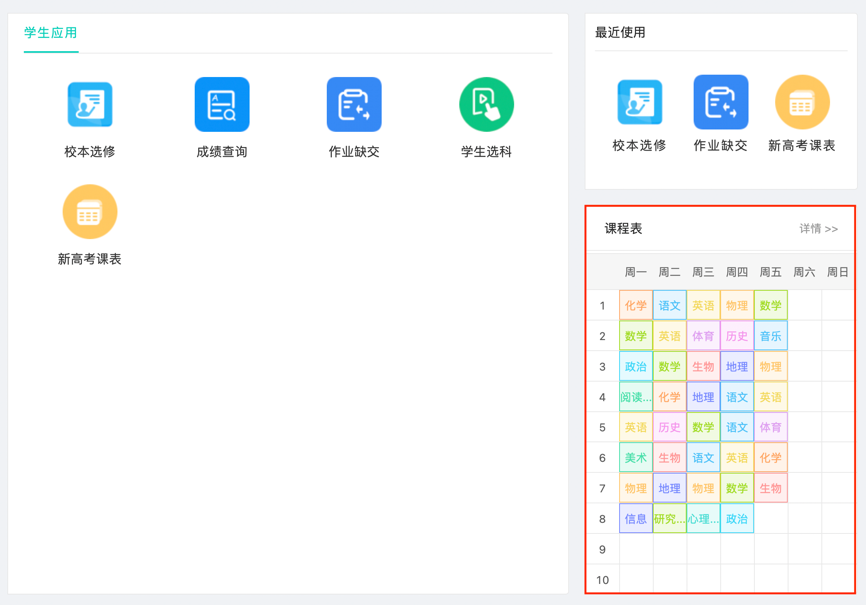Select 物理 cell for 周五 period 3

tap(770, 366)
